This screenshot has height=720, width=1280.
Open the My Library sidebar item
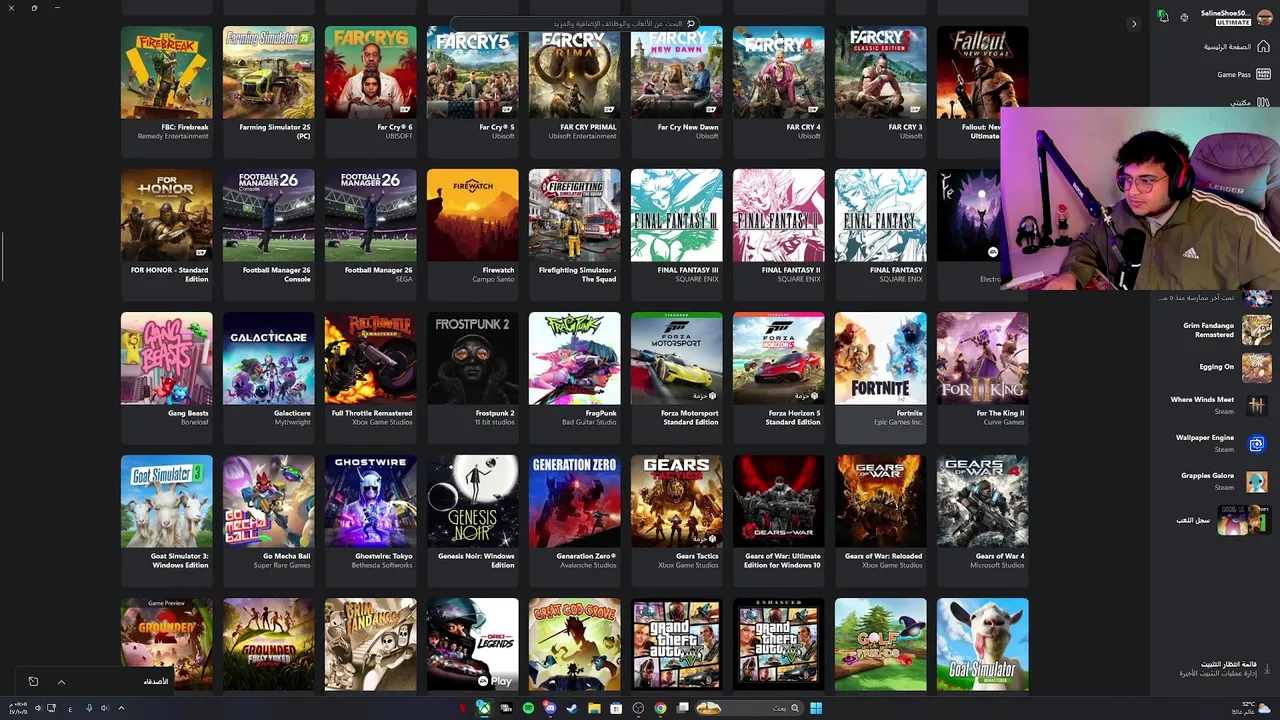click(1249, 102)
